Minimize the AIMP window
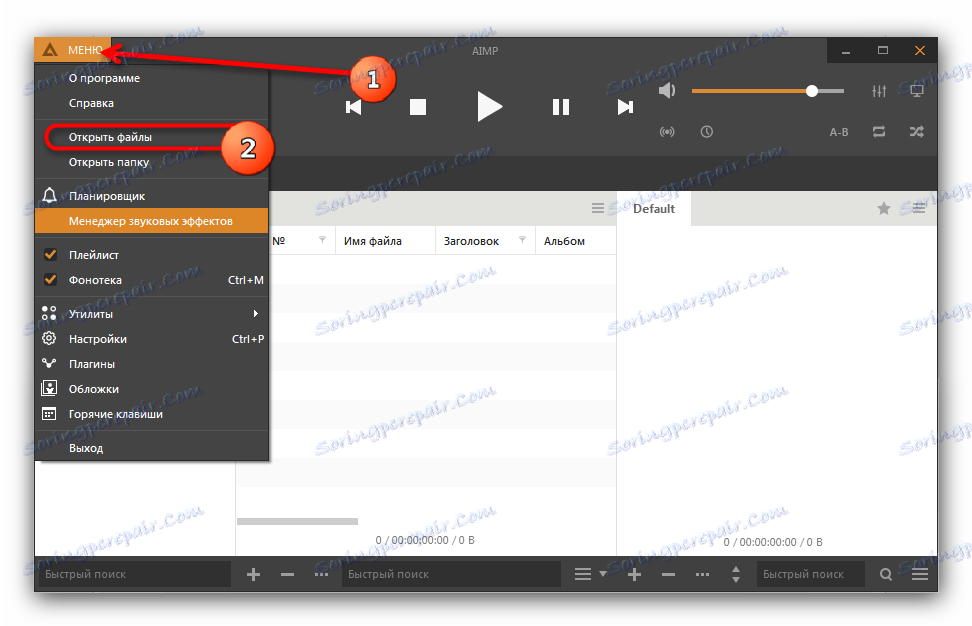972x626 pixels. coord(846,51)
